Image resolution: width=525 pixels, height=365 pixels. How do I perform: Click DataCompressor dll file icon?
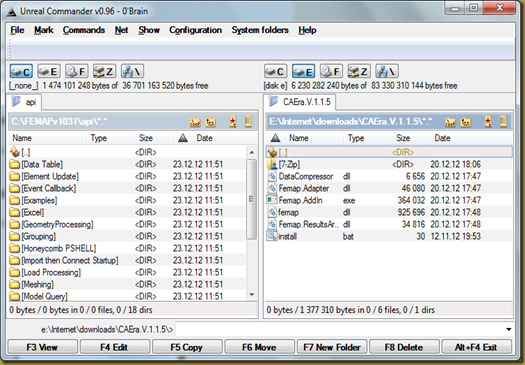[272, 176]
